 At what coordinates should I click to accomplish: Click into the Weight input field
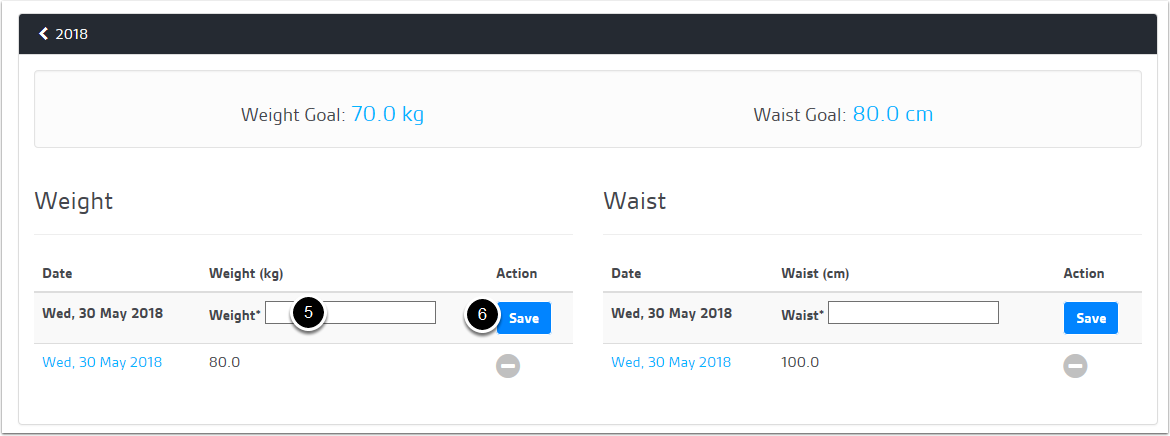point(351,313)
